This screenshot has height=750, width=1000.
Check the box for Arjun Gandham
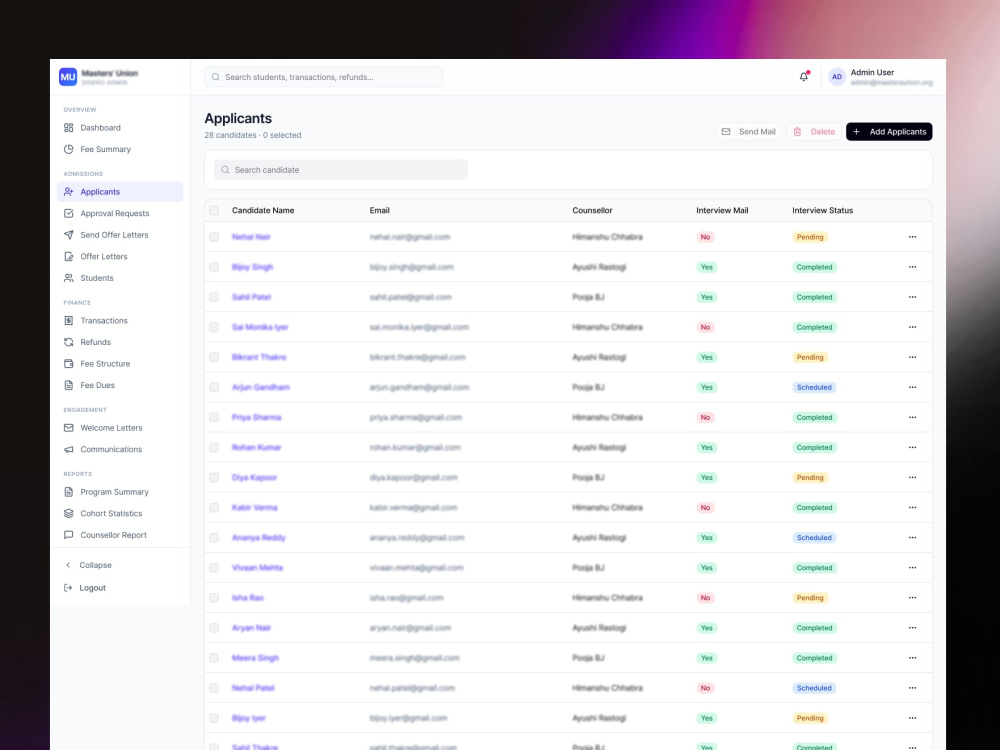pos(214,387)
